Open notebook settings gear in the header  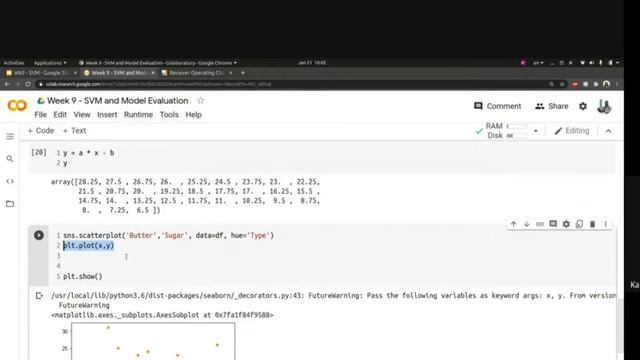583,106
